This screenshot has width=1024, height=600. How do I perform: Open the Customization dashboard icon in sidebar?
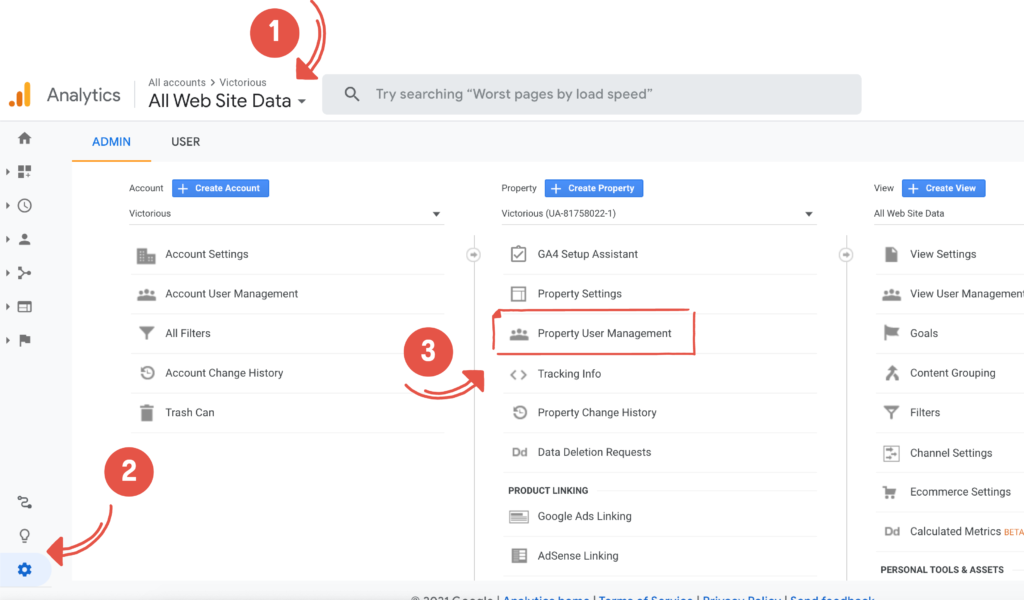[25, 172]
